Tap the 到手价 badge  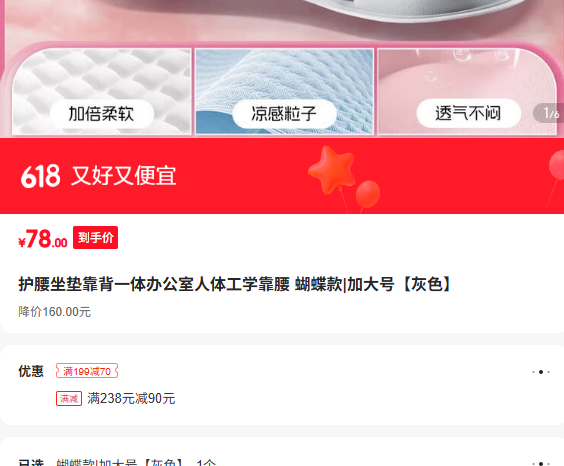95,238
